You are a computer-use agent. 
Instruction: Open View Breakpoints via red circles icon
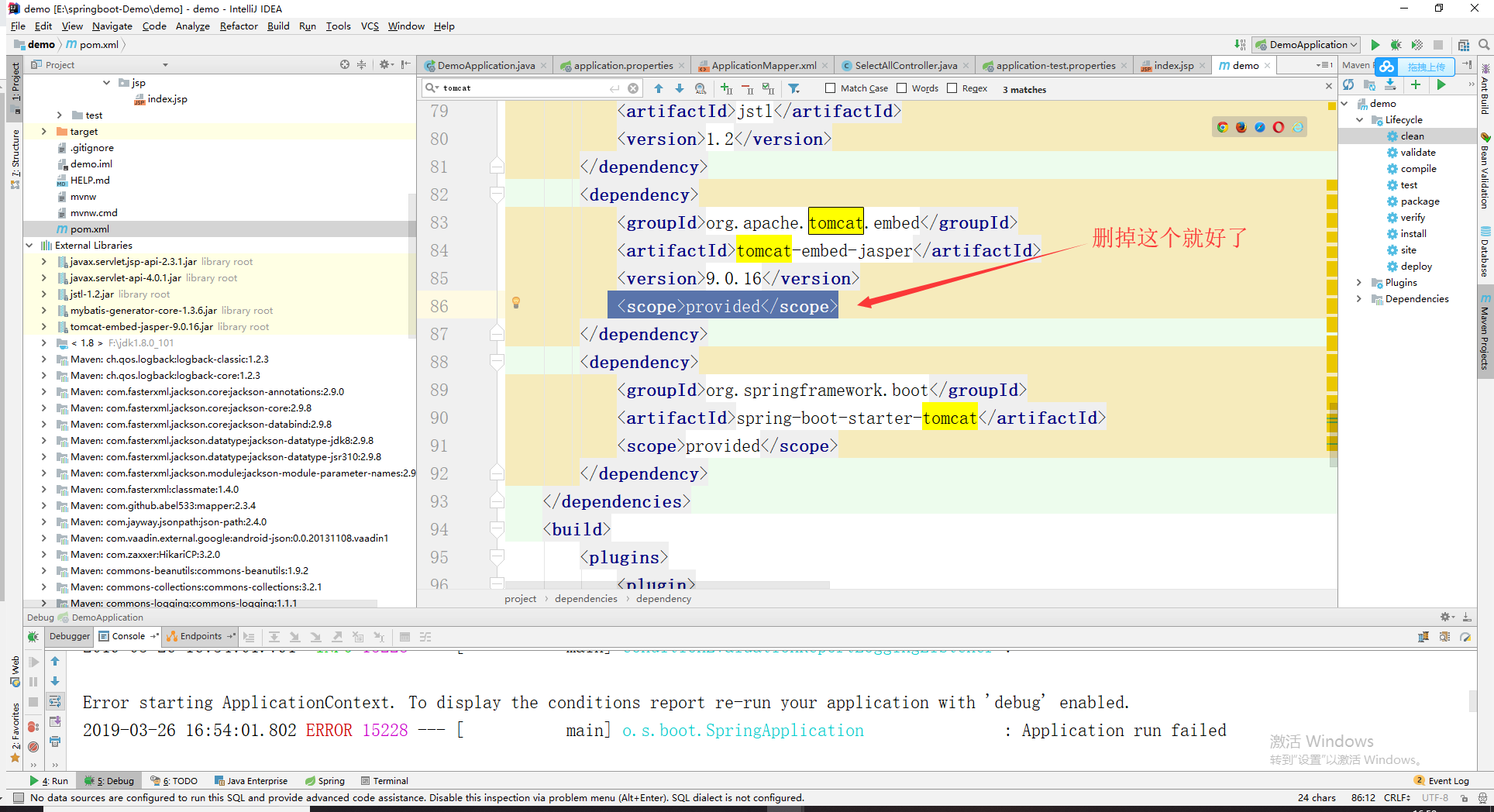pos(33,726)
